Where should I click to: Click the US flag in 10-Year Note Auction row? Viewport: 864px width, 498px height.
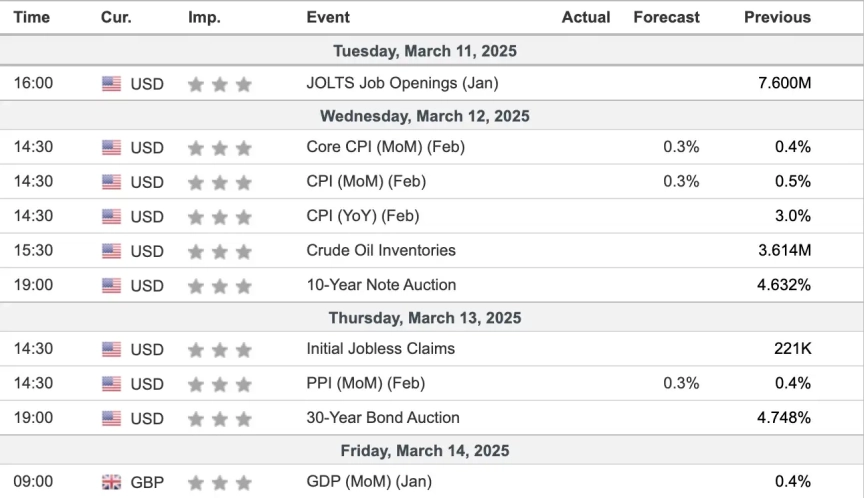(111, 286)
